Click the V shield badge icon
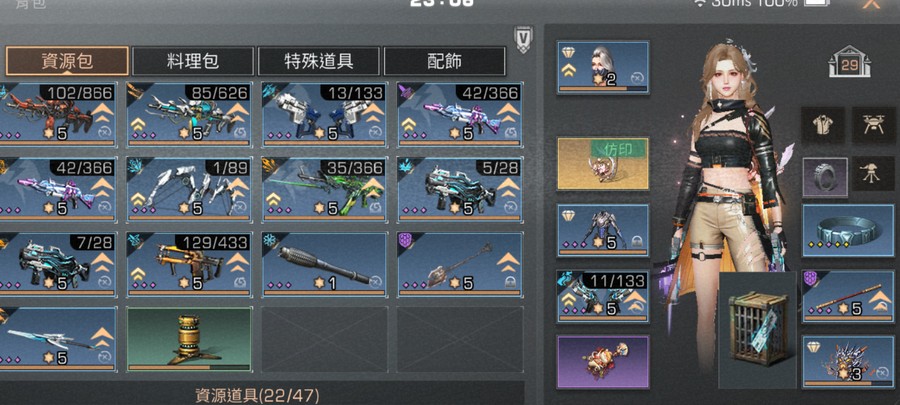Image resolution: width=900 pixels, height=405 pixels. [523, 40]
